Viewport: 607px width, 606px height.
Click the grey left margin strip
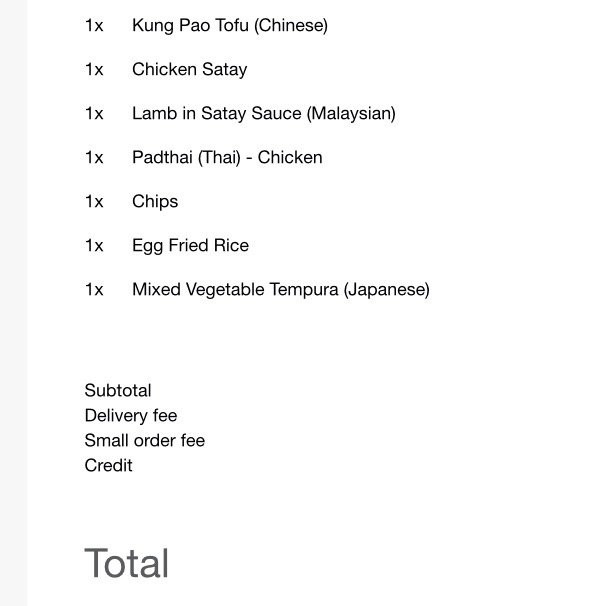pos(14,303)
